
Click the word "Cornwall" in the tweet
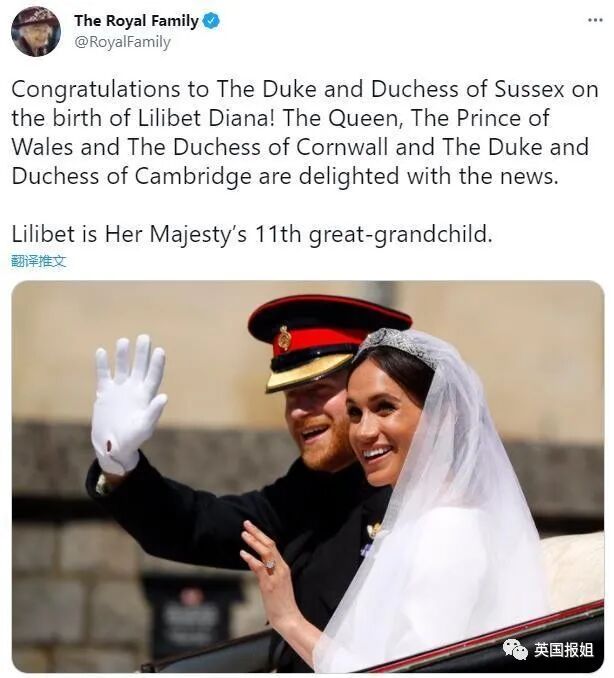342,147
